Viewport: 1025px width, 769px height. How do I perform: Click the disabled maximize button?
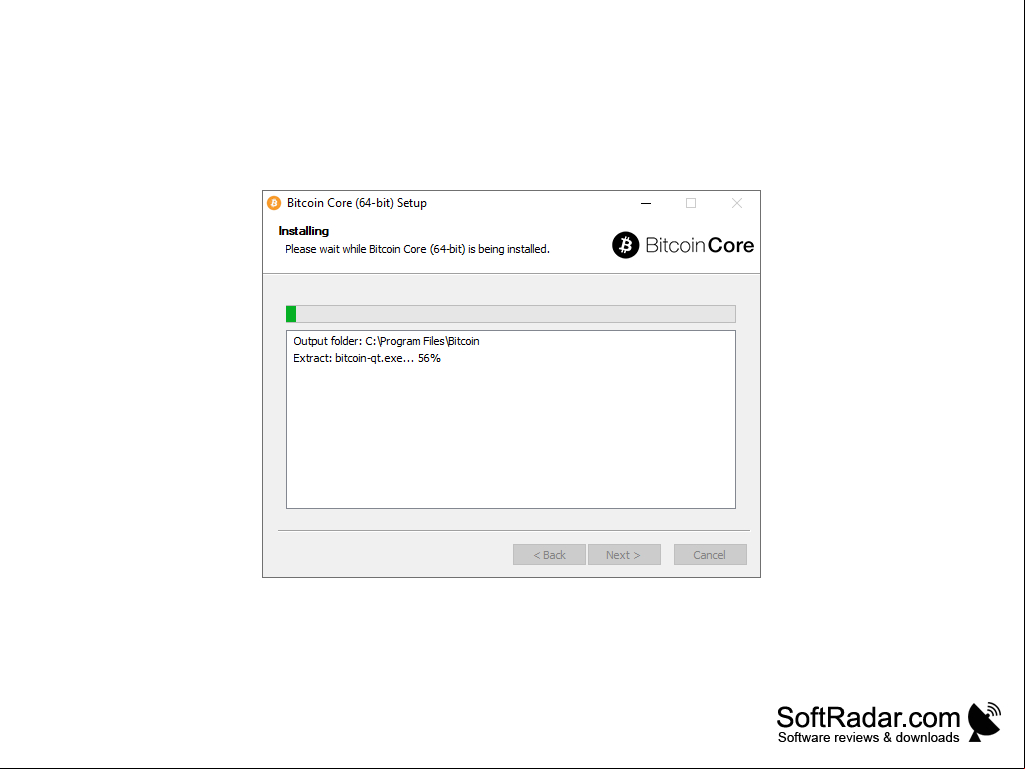[691, 203]
